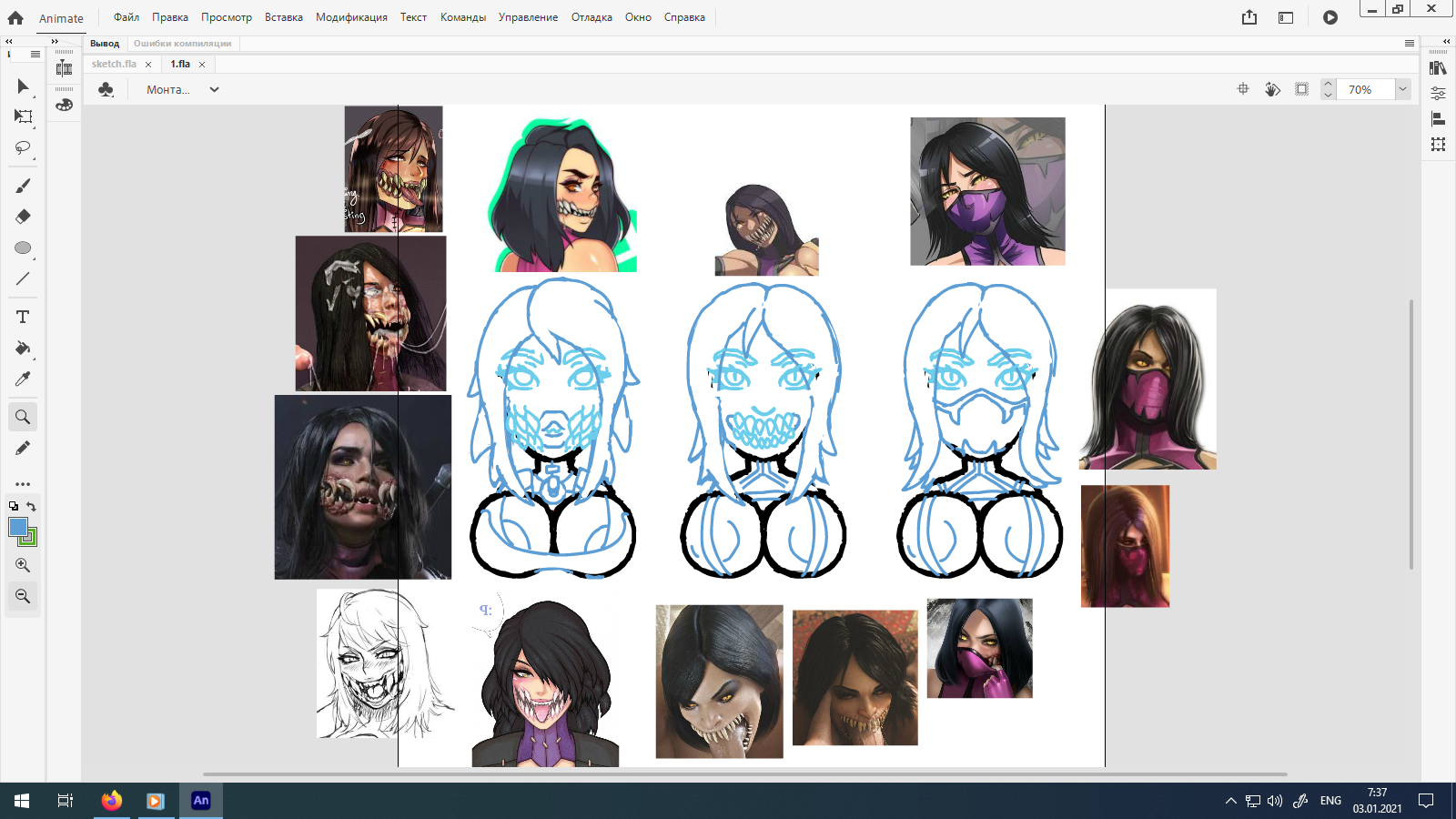Screen dimensions: 1456x819
Task: Choose the zoom out minus magnifier
Action: tap(23, 596)
